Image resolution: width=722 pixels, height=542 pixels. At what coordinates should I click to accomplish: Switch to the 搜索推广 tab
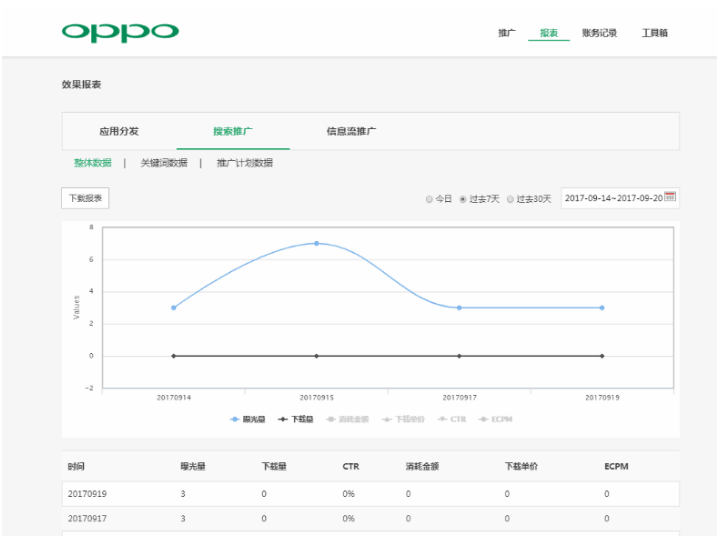[x=233, y=131]
